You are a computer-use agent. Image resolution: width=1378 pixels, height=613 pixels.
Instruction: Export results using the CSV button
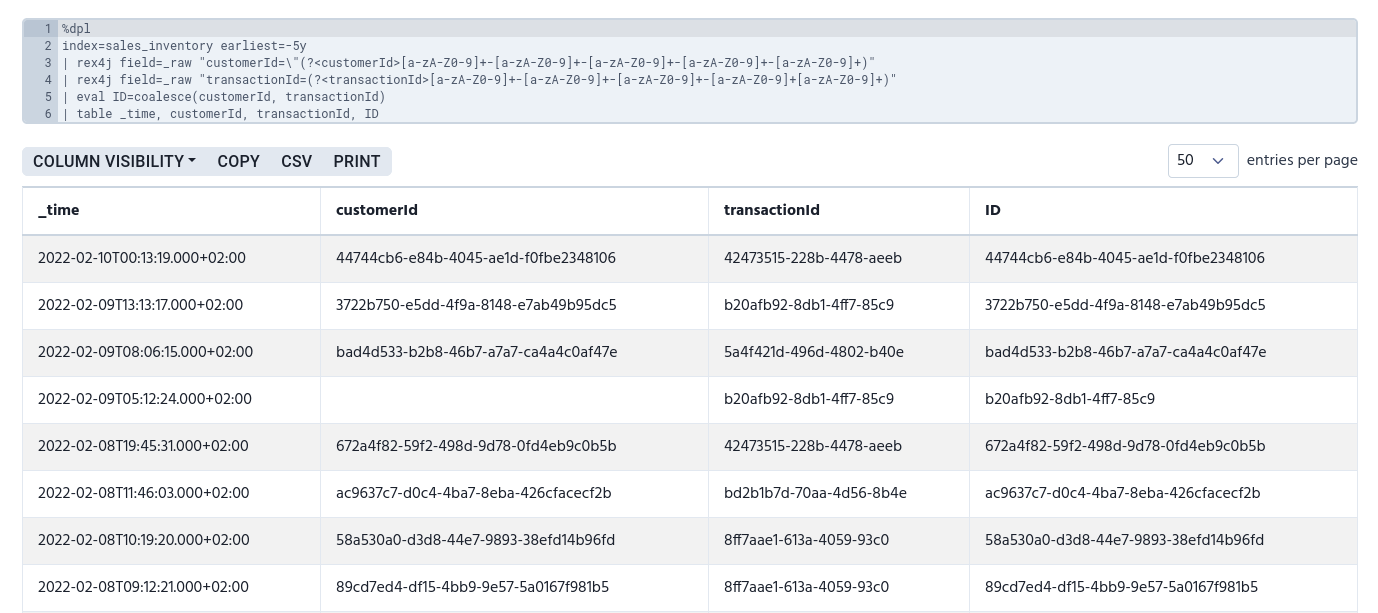296,161
